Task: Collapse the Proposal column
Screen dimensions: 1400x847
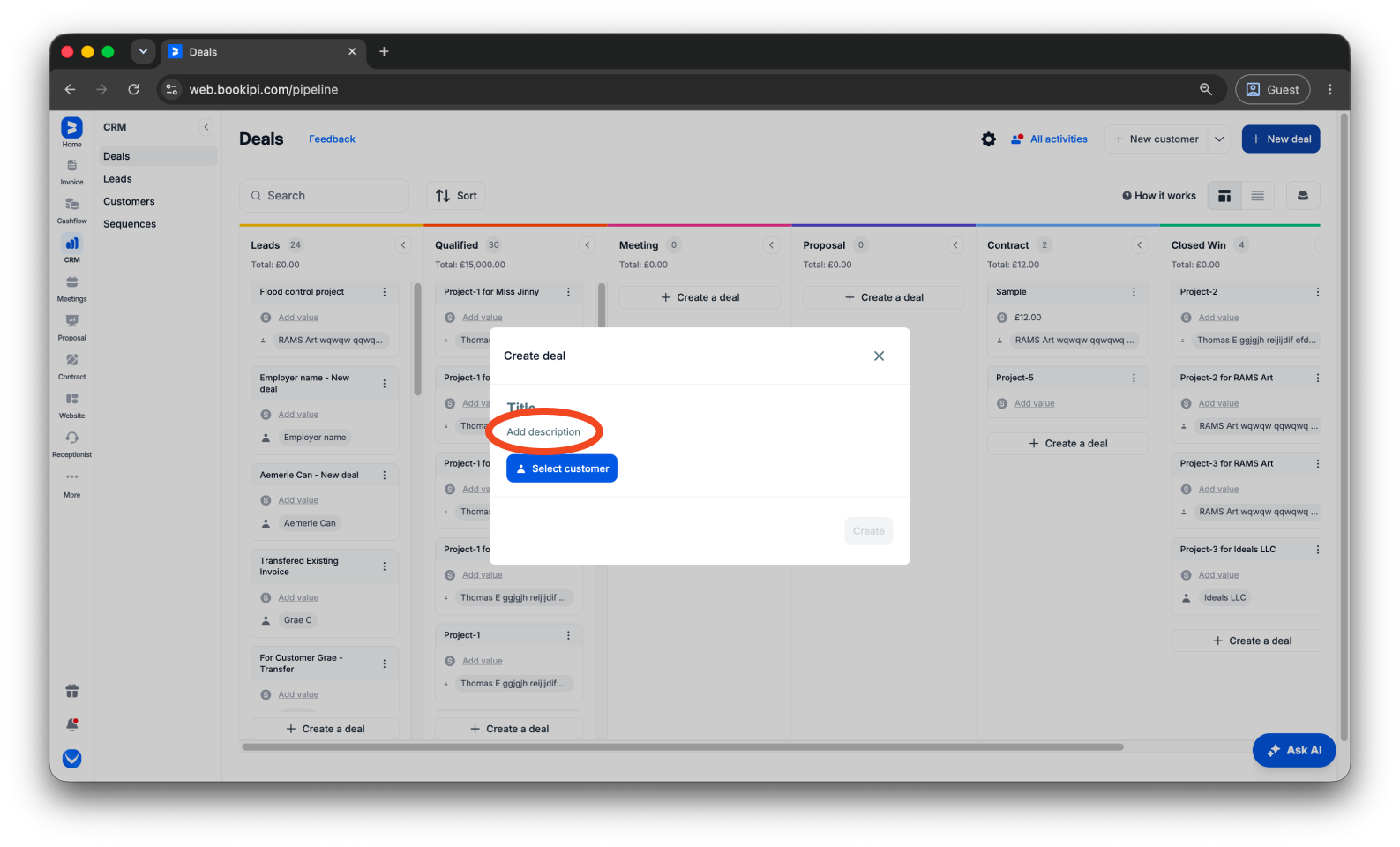Action: click(955, 245)
